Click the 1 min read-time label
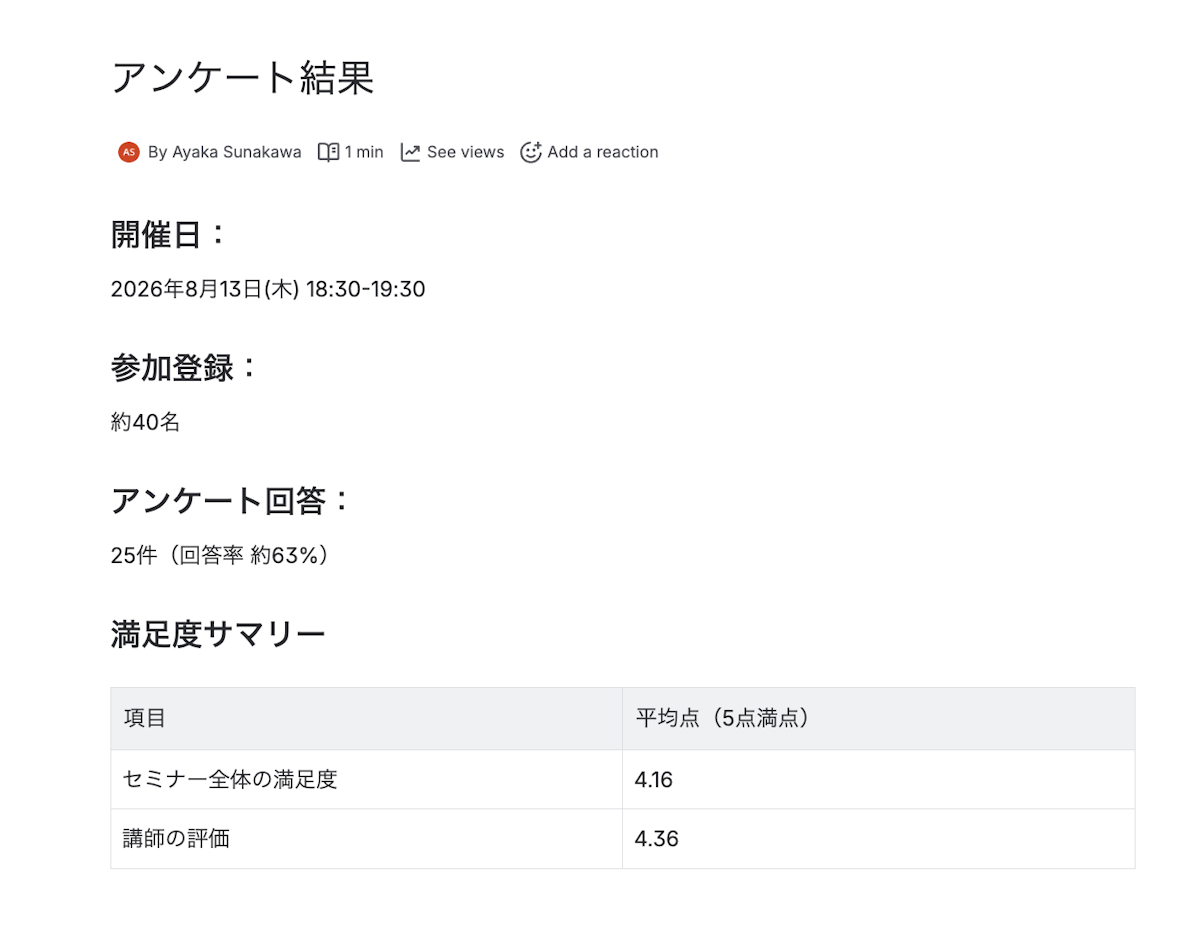Image resolution: width=1199 pixels, height=929 pixels. 364,152
